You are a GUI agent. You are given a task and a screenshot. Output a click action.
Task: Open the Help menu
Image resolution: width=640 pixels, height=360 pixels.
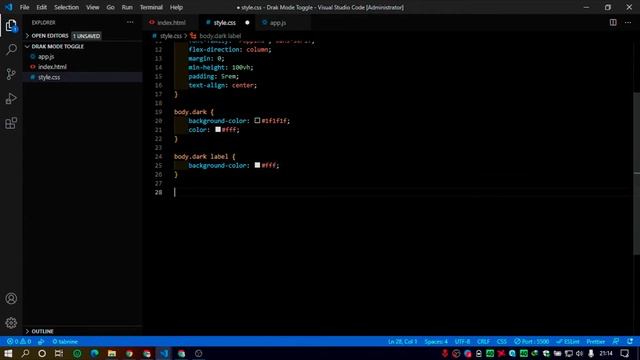pyautogui.click(x=176, y=7)
